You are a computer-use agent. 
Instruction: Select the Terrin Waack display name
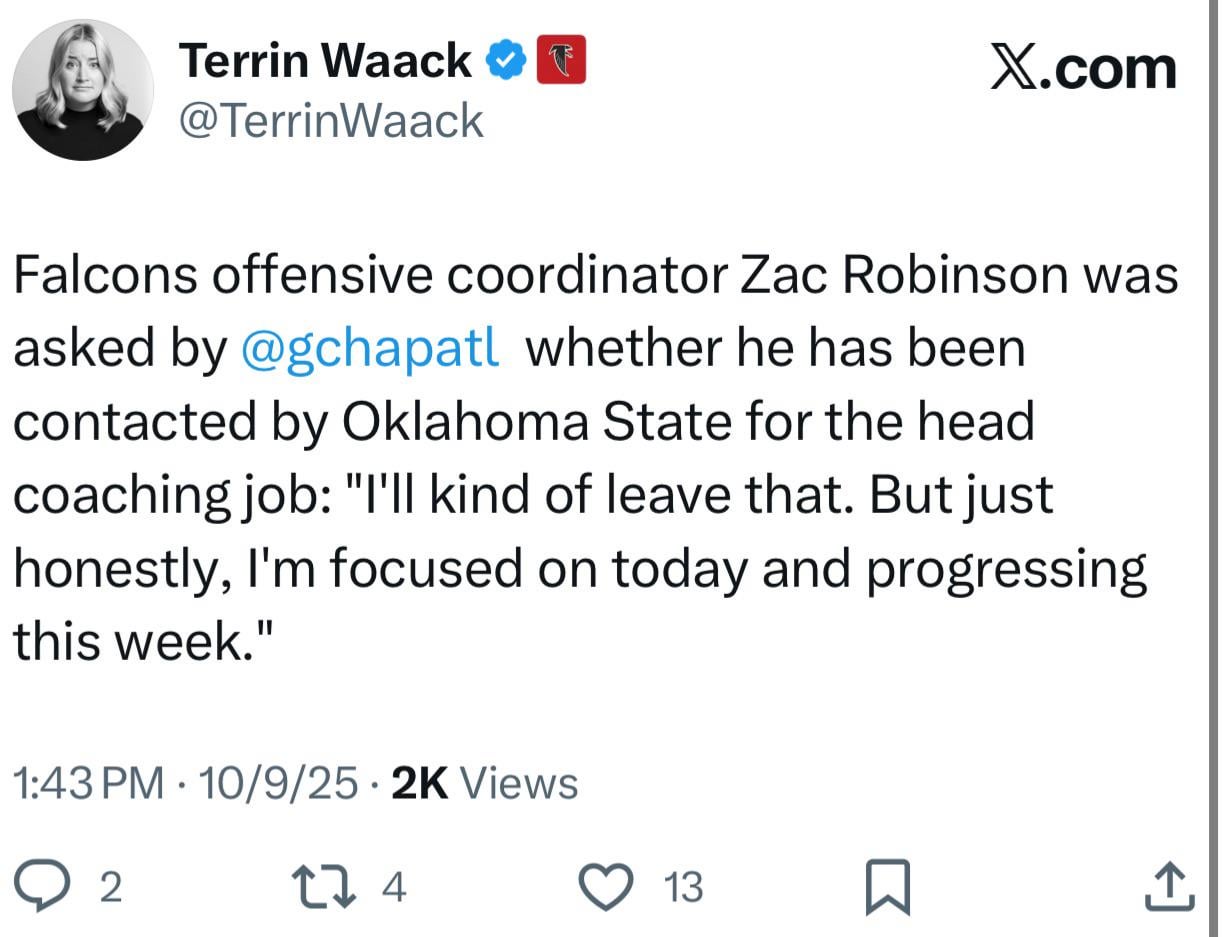[x=326, y=58]
